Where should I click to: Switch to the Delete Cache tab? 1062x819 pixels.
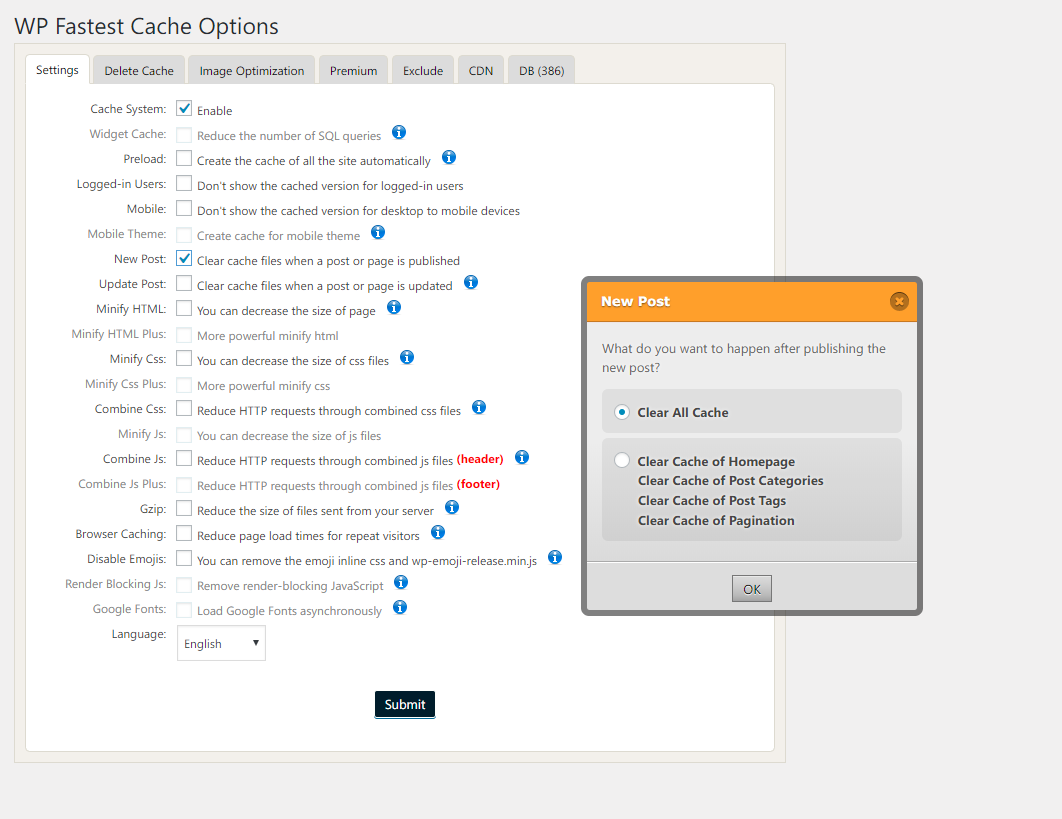point(139,70)
